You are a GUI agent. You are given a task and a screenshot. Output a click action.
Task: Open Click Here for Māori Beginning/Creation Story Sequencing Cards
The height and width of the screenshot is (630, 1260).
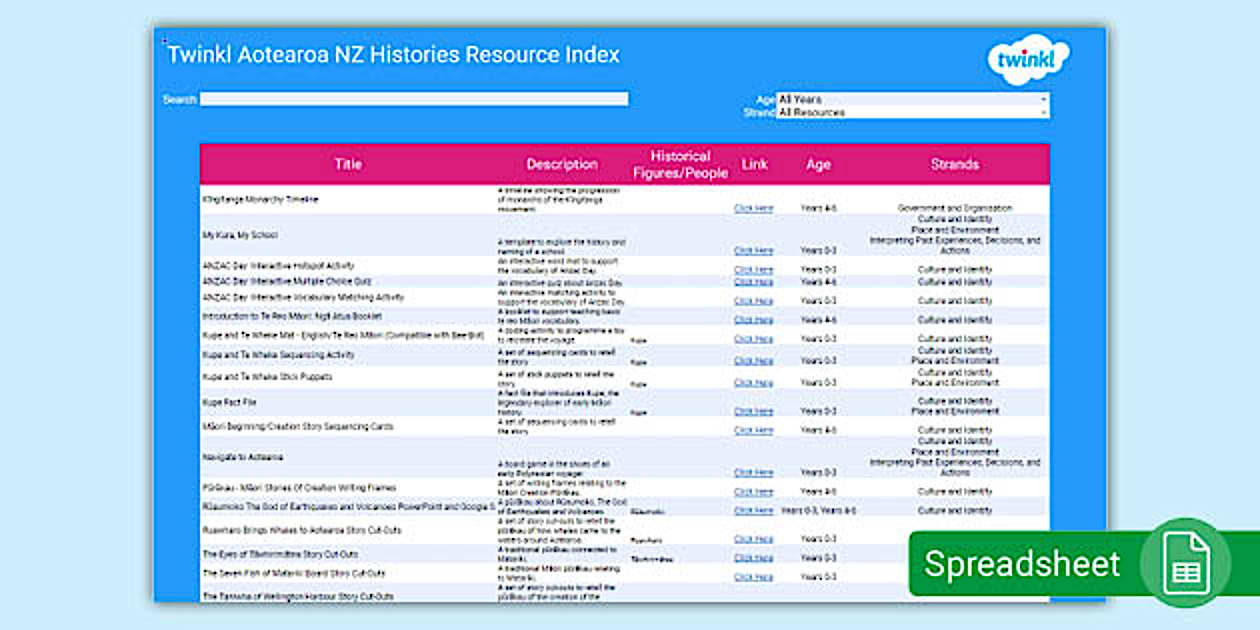[753, 430]
